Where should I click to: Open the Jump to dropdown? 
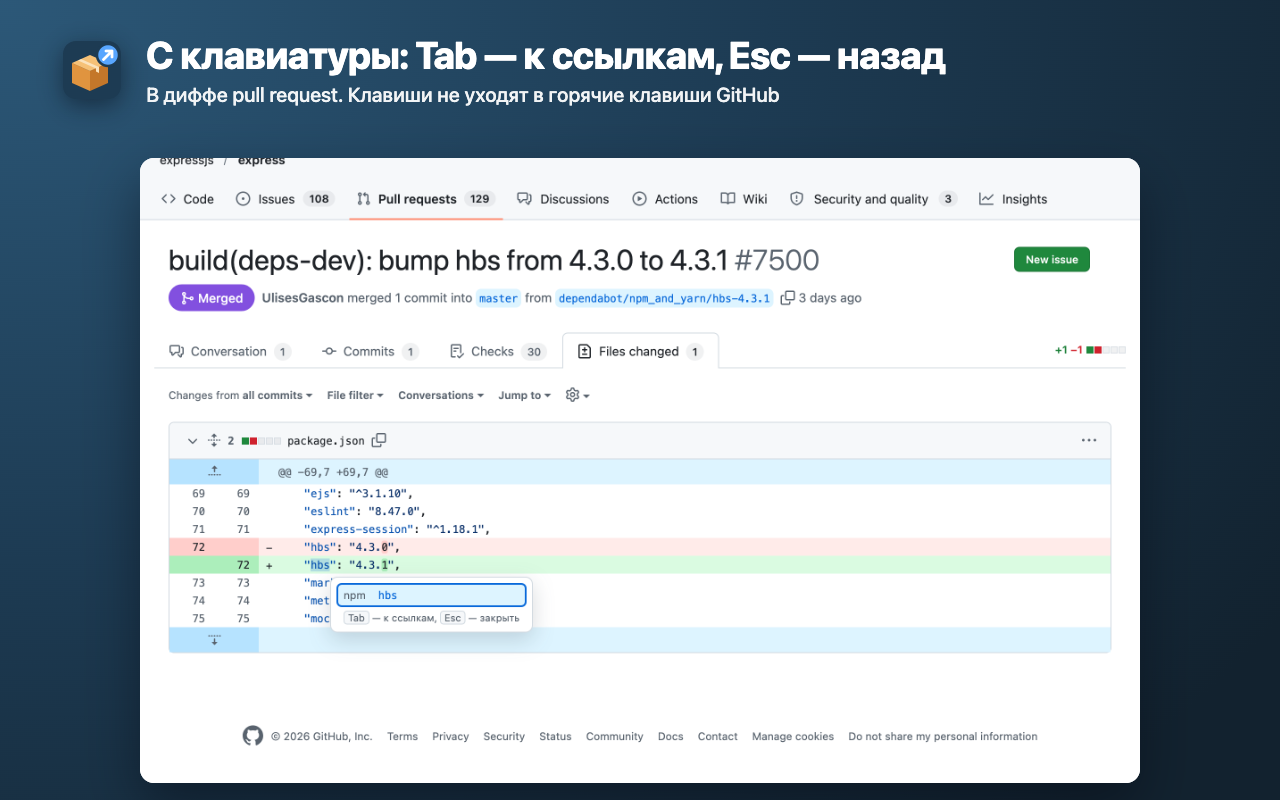525,395
